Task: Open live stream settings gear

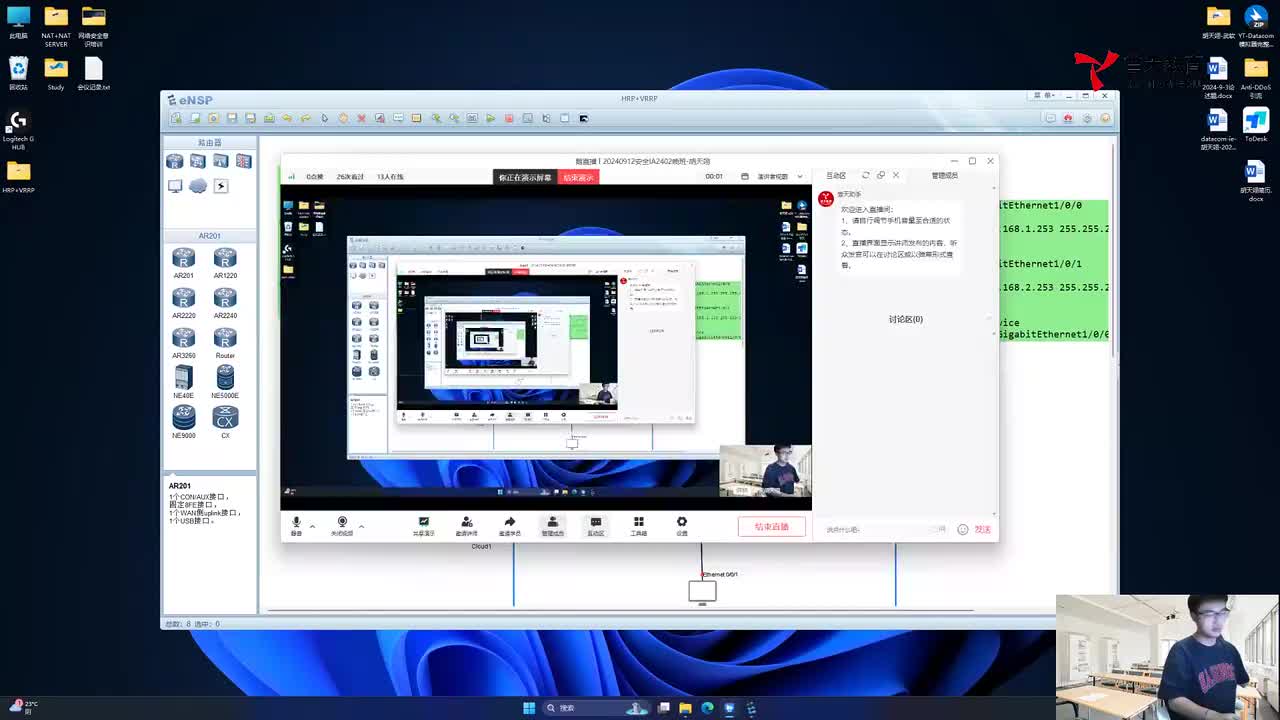Action: (681, 526)
